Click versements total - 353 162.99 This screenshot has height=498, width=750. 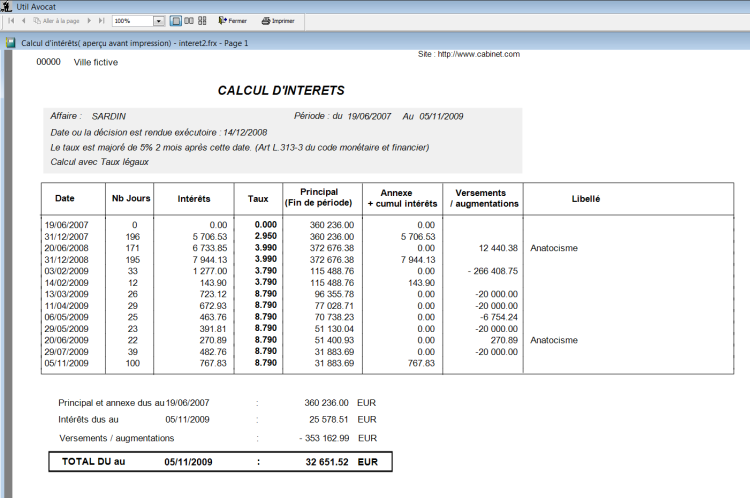click(x=324, y=438)
